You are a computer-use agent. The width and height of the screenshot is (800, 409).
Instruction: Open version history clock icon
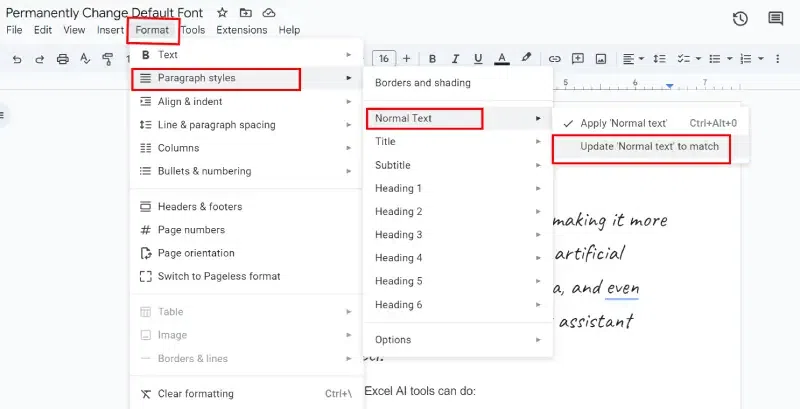(x=740, y=19)
